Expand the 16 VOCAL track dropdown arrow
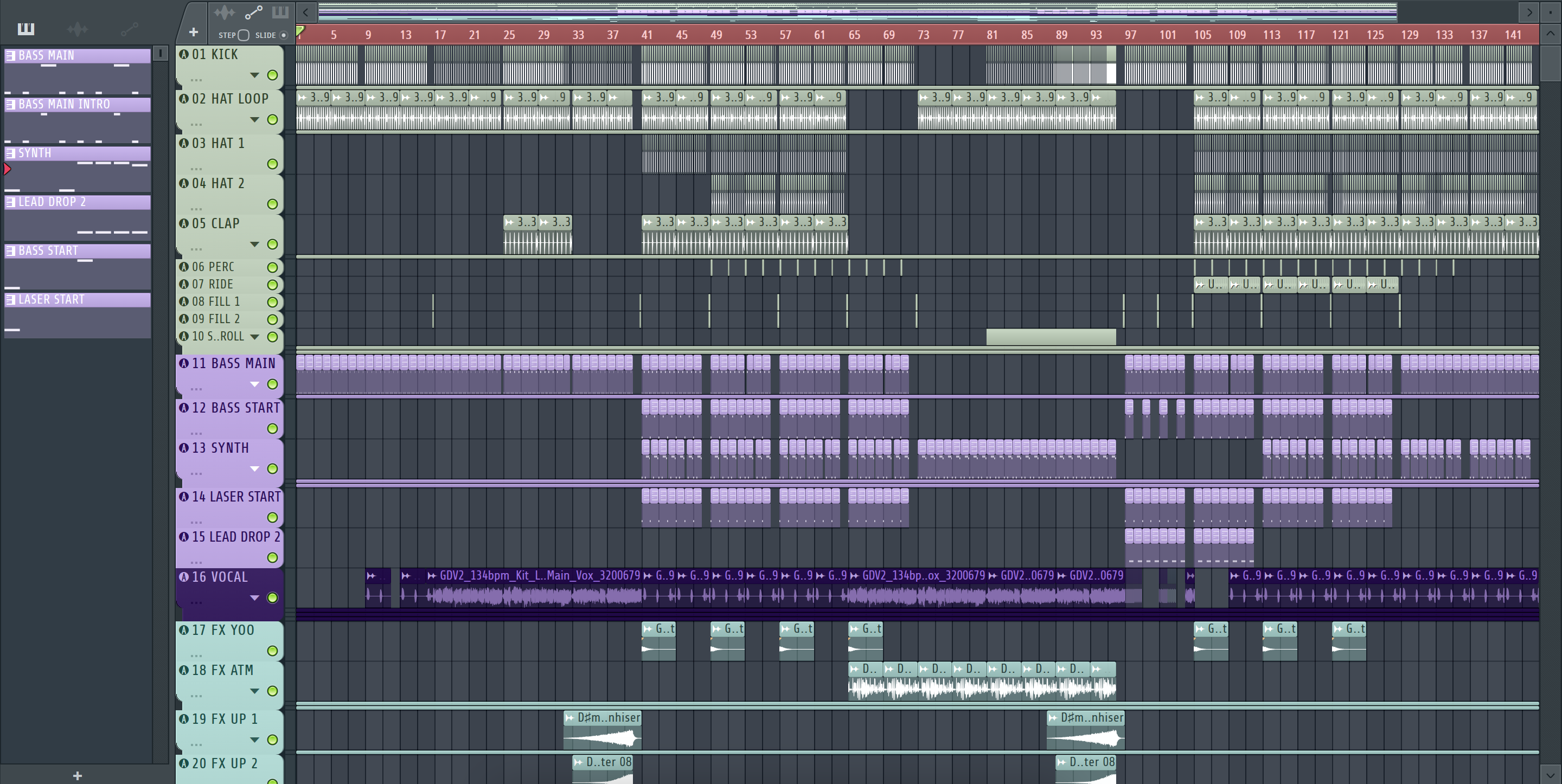The image size is (1562, 784). click(x=255, y=598)
